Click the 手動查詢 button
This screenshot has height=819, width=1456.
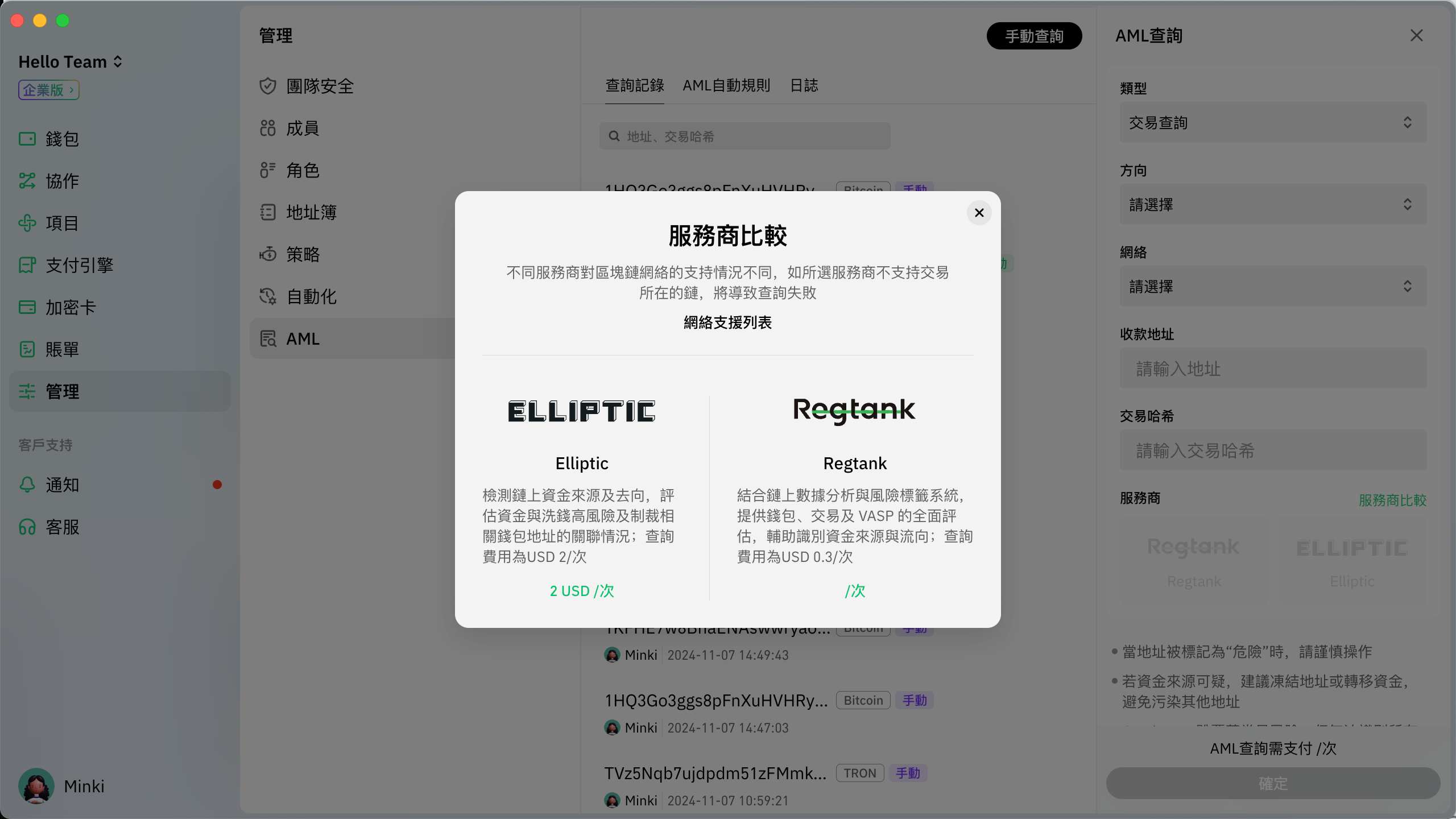[x=1033, y=36]
